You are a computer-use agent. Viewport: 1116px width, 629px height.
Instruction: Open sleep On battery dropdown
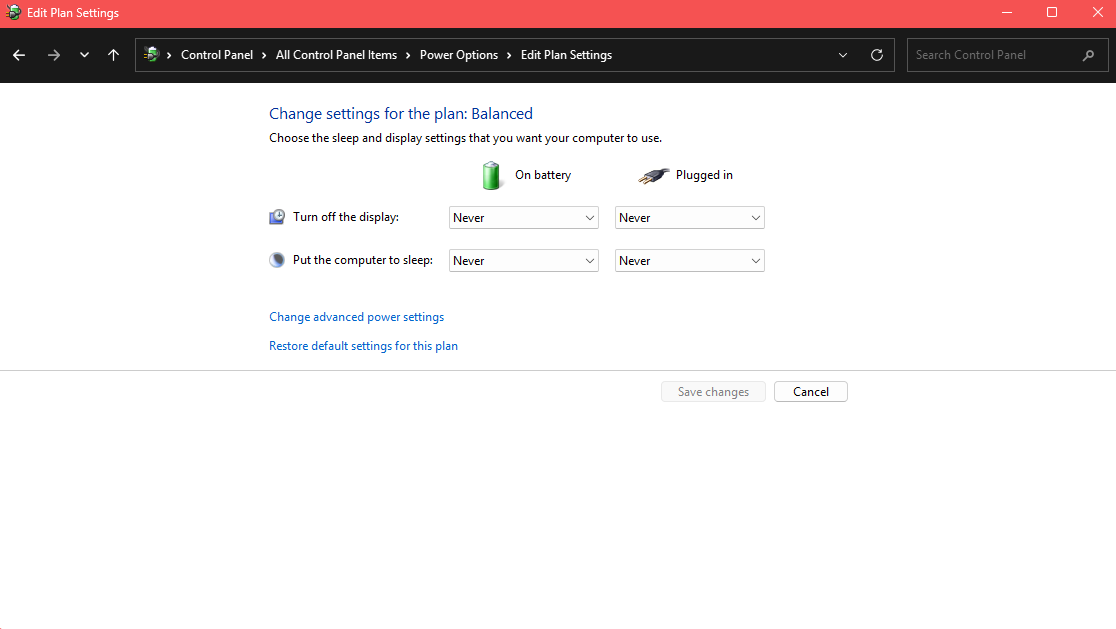click(x=523, y=260)
